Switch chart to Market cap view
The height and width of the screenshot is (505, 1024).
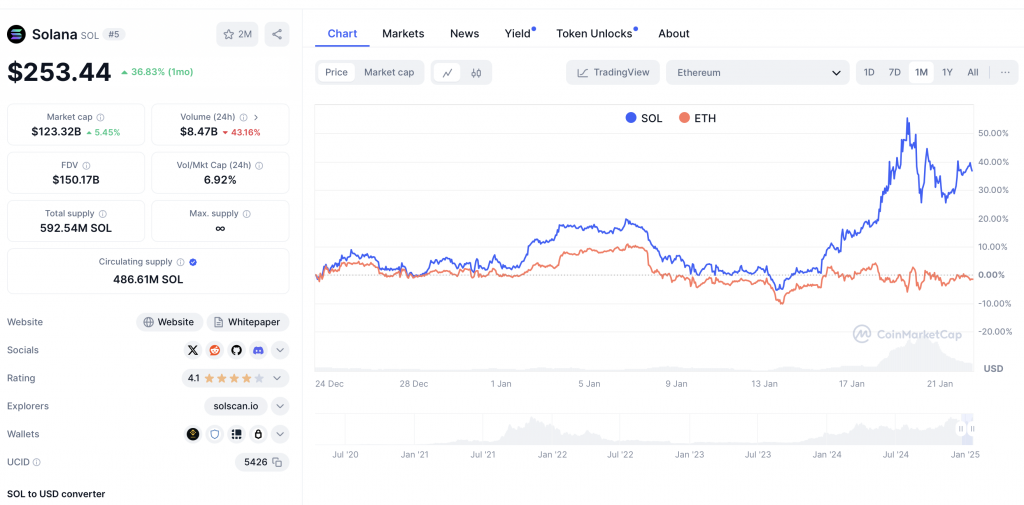click(389, 73)
